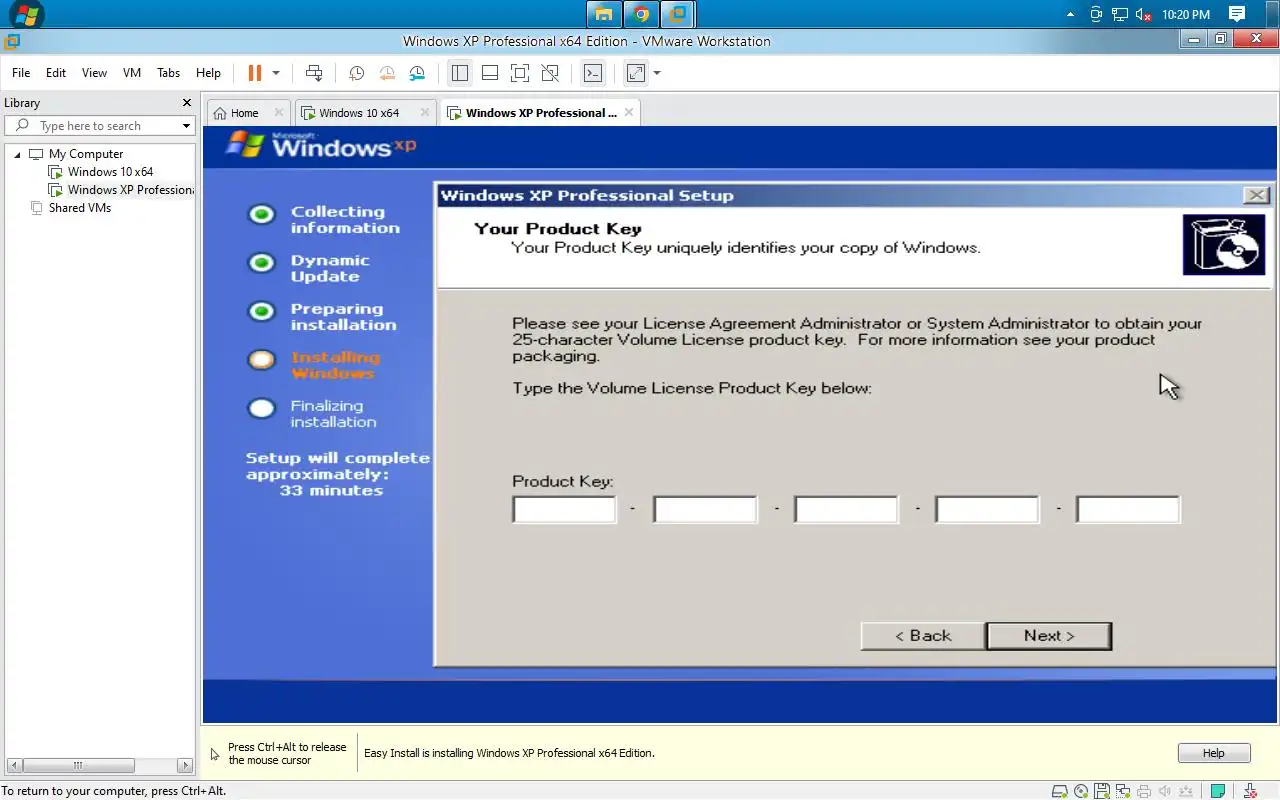1280x800 pixels.
Task: Collapse the My Computer tree node
Action: click(x=17, y=154)
